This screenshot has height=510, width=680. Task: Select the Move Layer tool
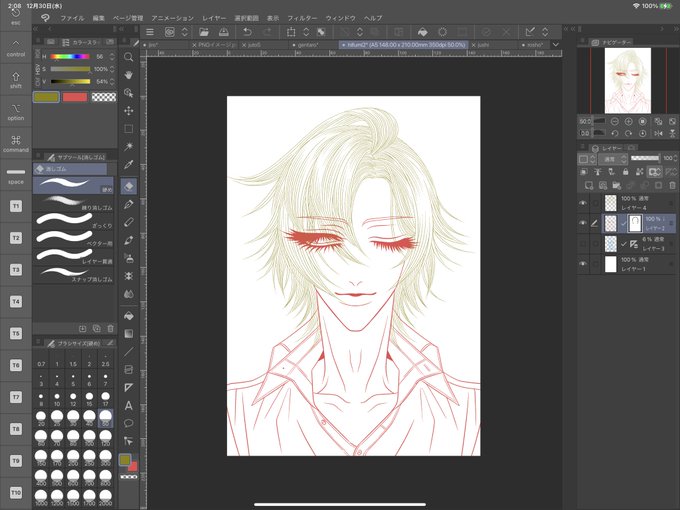(128, 111)
